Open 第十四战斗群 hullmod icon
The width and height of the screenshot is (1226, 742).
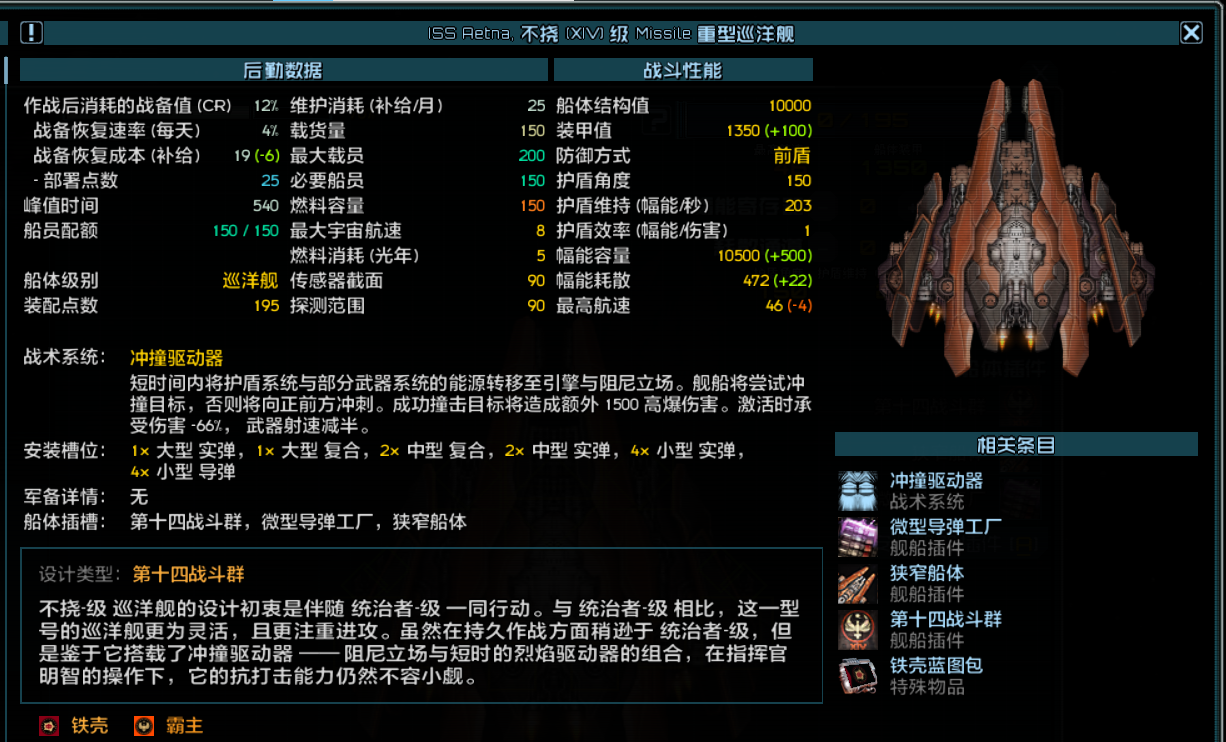point(858,629)
